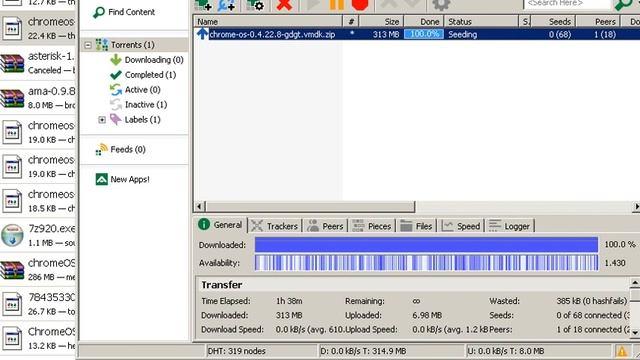Image resolution: width=640 pixels, height=360 pixels.
Task: Open the 7z920.exe download entry
Action: pos(38,235)
